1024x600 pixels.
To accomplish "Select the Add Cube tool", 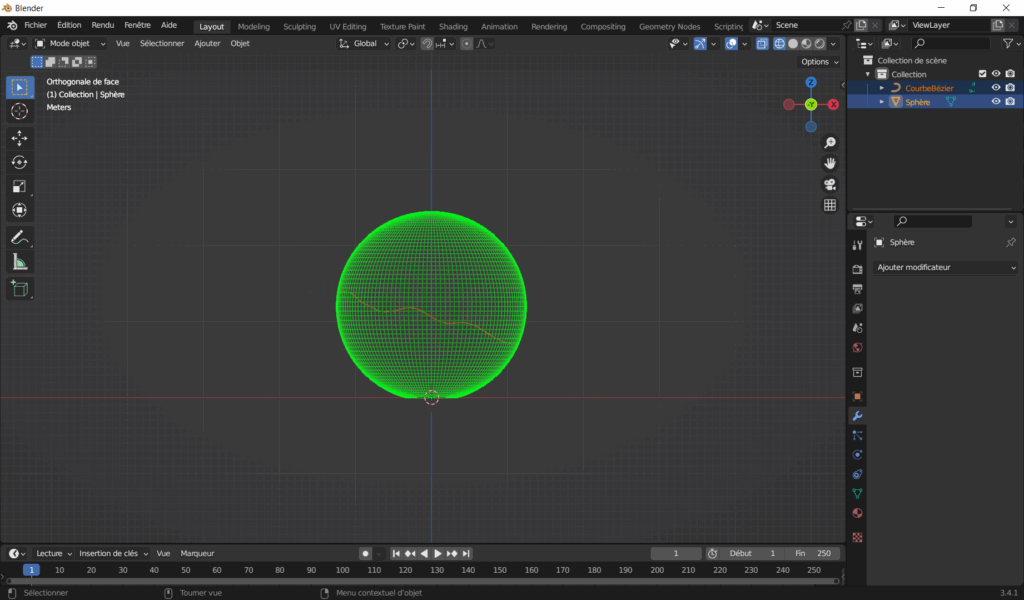I will point(20,289).
